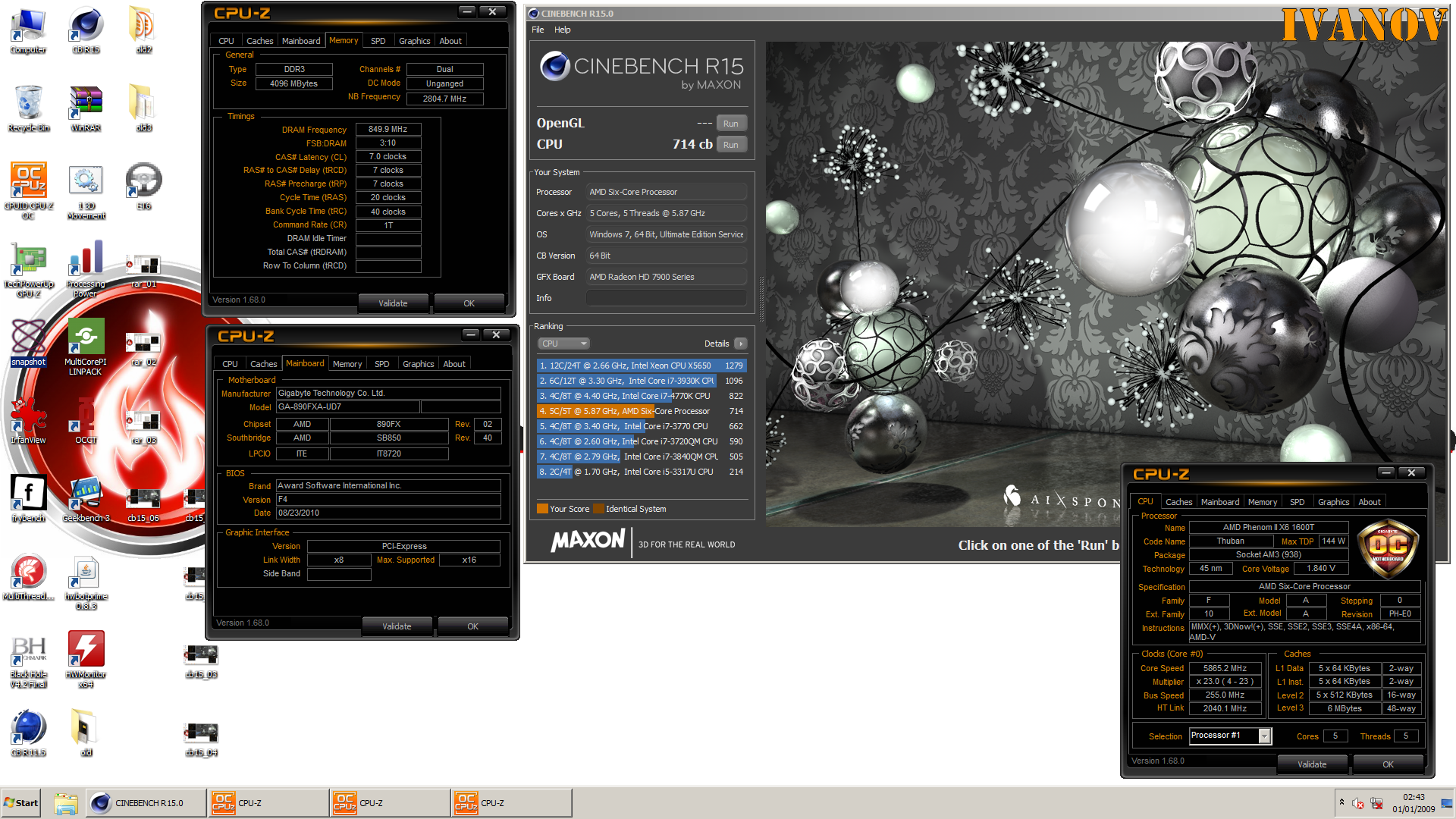Open the Cinebench Help menu
Screen dimensions: 1456x819
tap(562, 30)
